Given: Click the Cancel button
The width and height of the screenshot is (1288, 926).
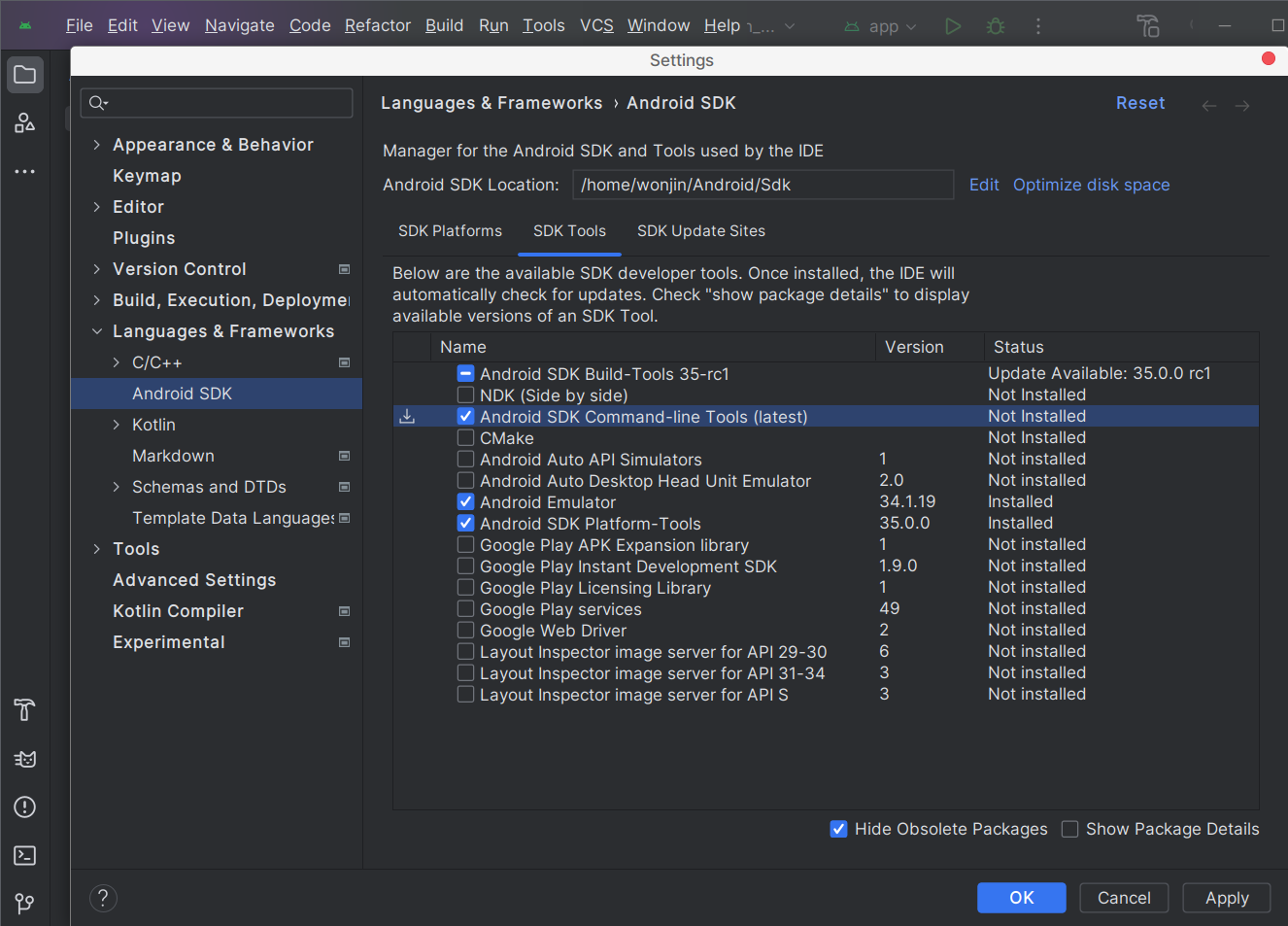Looking at the screenshot, I should 1124,898.
